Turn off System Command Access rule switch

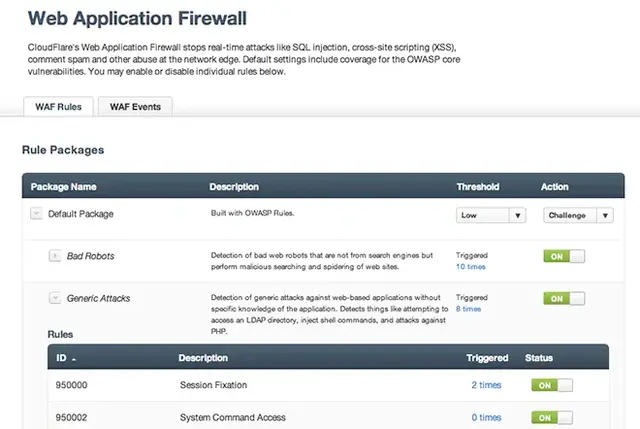pyautogui.click(x=552, y=418)
